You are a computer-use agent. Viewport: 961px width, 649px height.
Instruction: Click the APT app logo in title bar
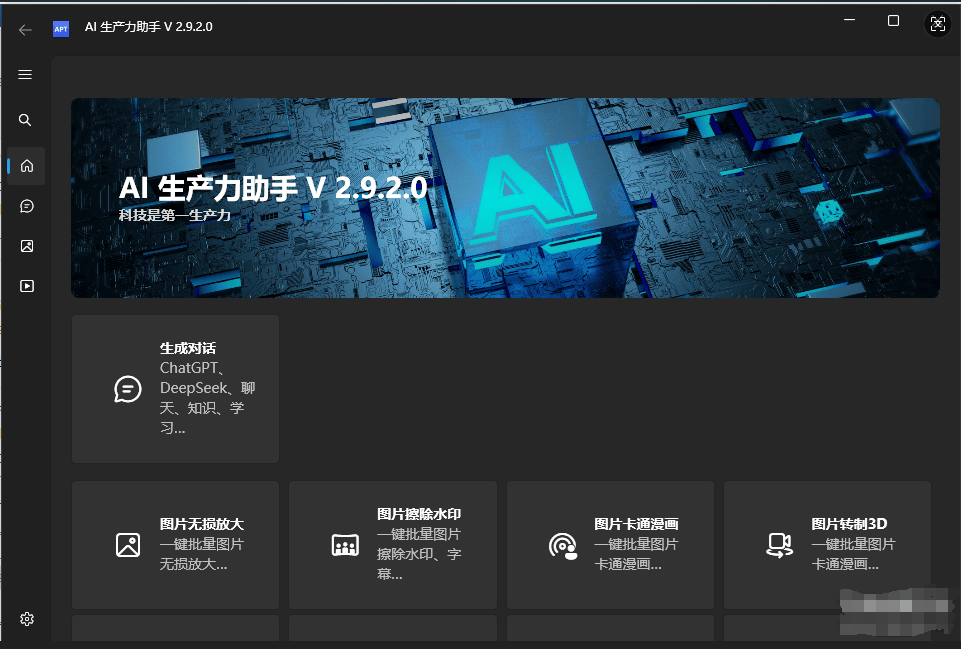[x=61, y=29]
